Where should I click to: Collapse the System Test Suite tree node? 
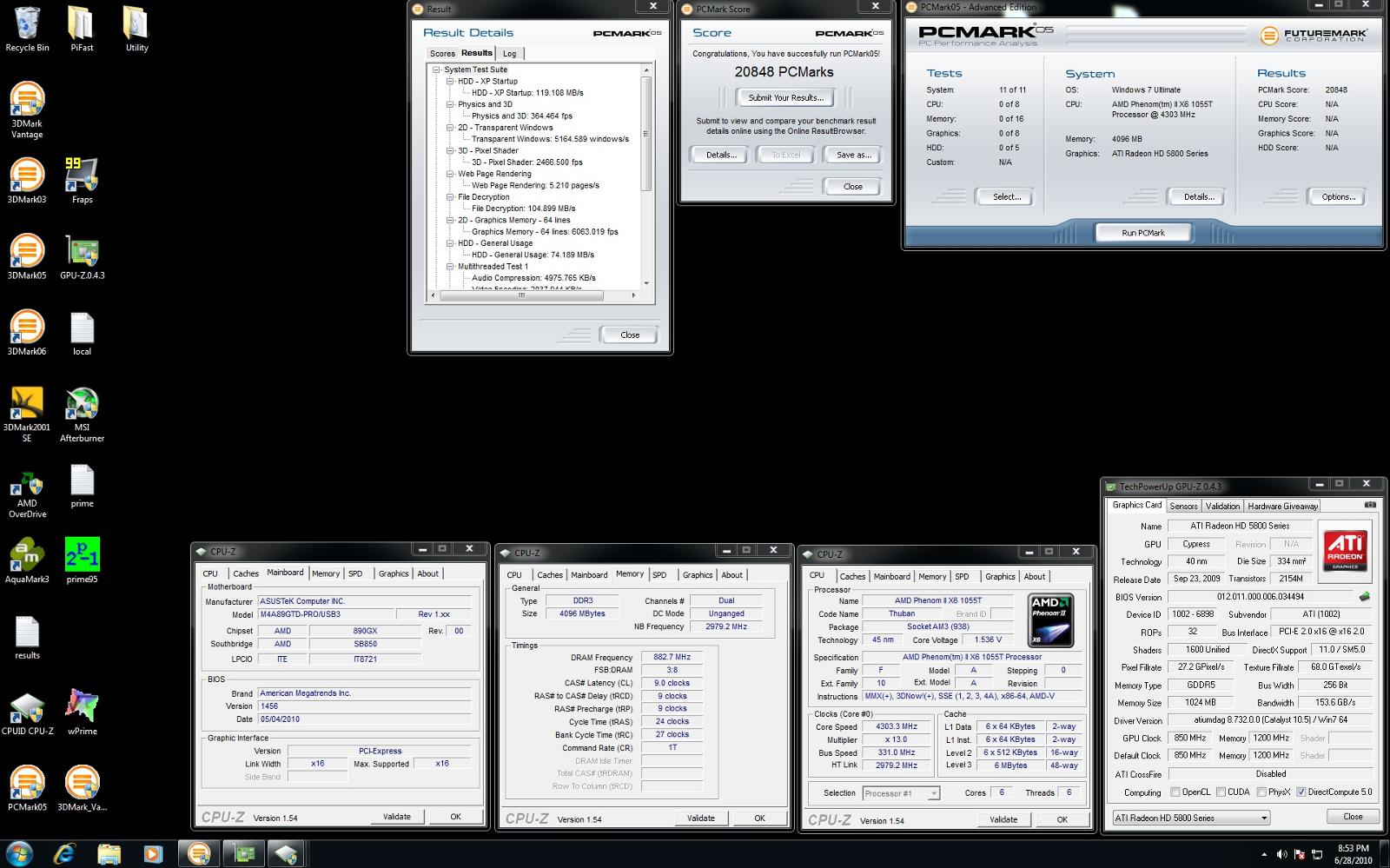tap(437, 70)
